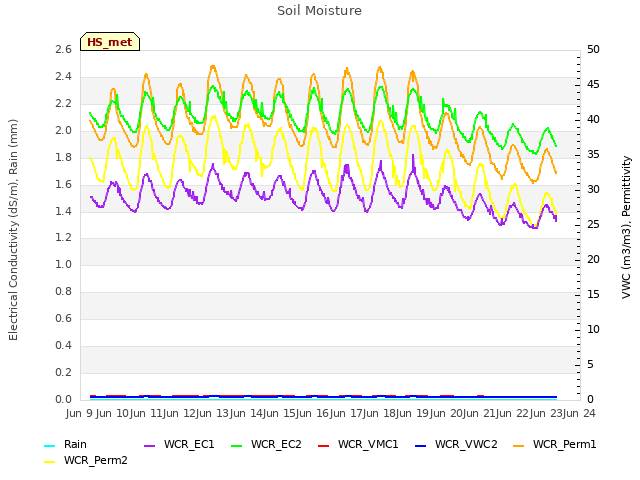Click the cyan Rain legend swatch
The height and width of the screenshot is (480, 640).
[x=49, y=445]
